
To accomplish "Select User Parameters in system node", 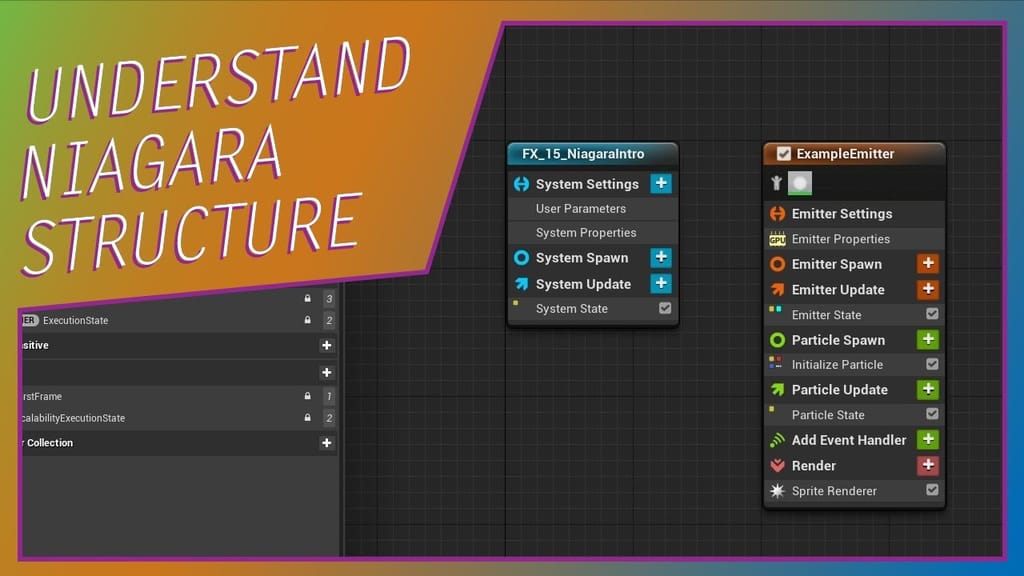I will coord(592,208).
